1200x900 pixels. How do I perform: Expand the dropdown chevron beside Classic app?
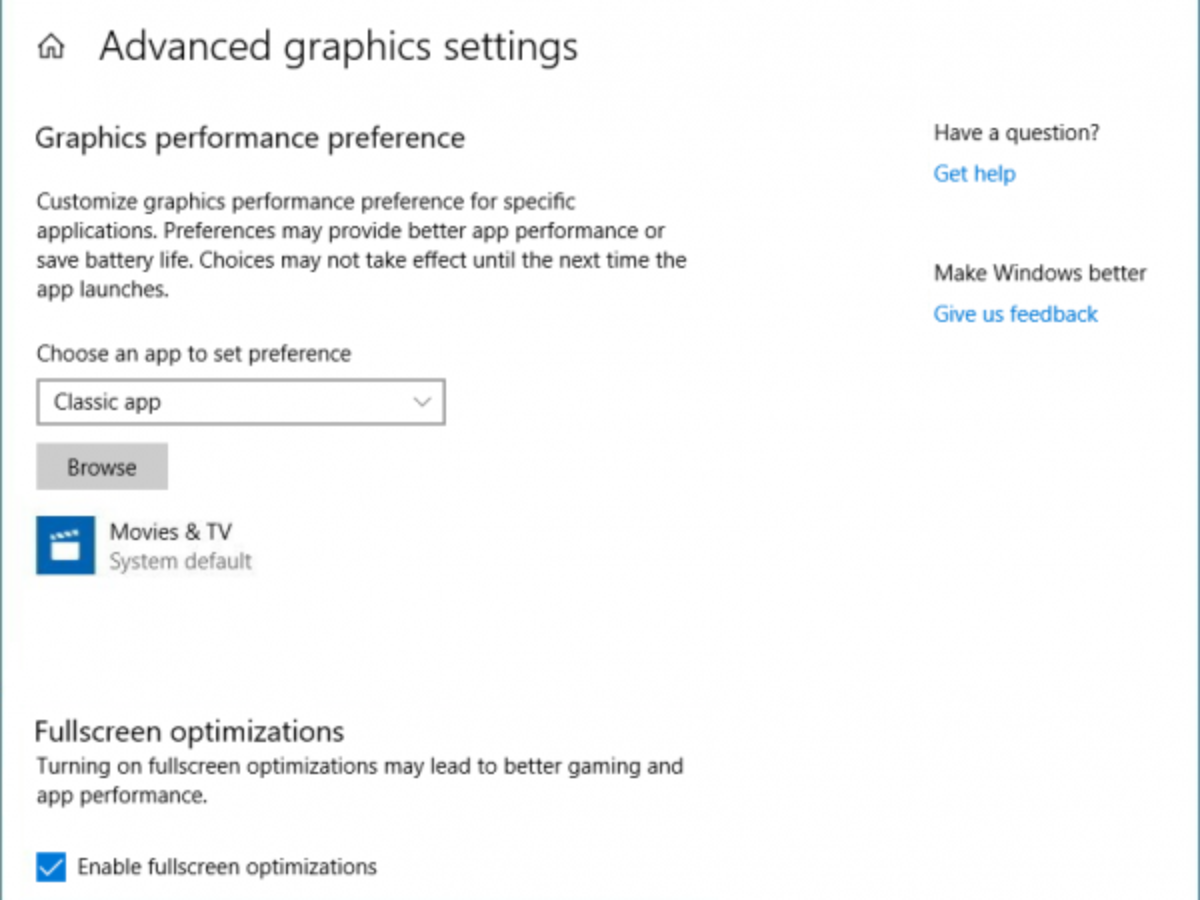tap(422, 402)
